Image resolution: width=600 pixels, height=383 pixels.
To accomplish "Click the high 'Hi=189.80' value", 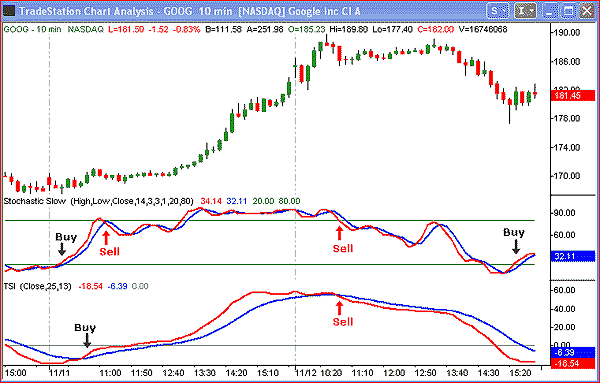I will click(x=350, y=29).
